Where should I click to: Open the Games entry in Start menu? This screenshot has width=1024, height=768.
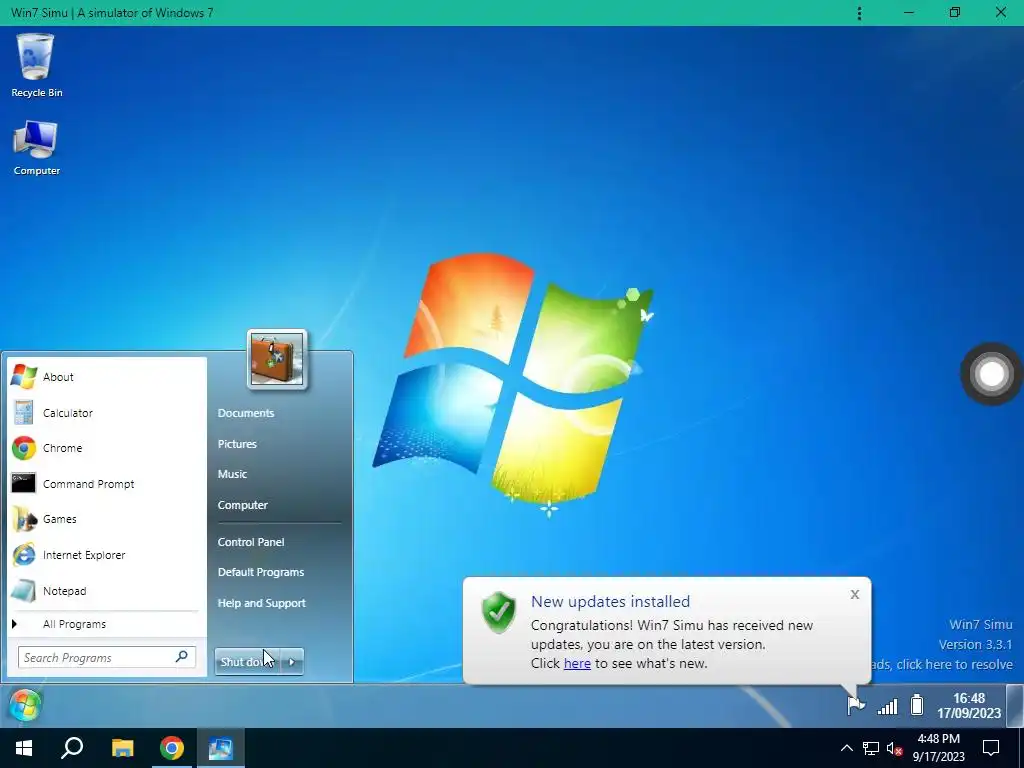[106, 519]
